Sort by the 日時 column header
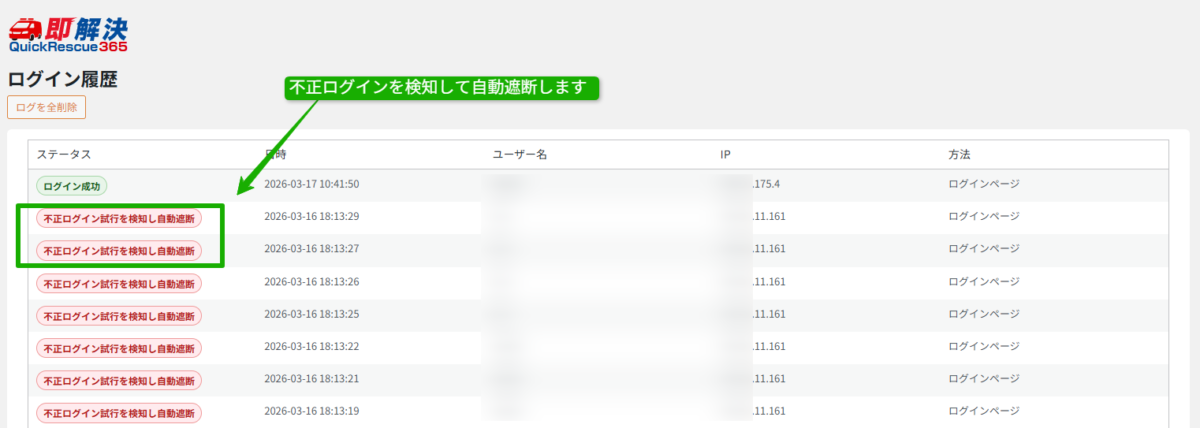The width and height of the screenshot is (1200, 428). 277,155
